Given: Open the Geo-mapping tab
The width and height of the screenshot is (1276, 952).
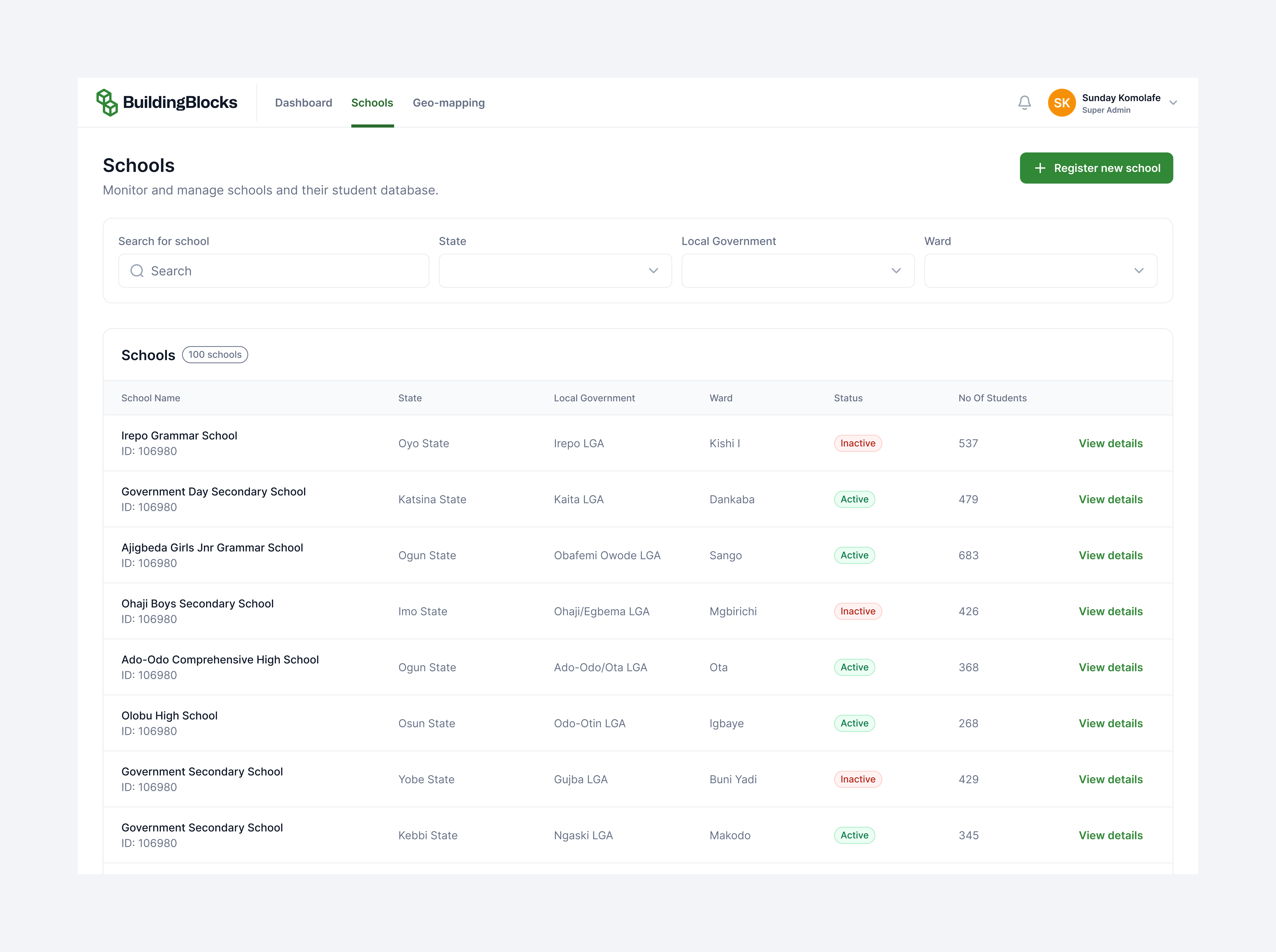Looking at the screenshot, I should [x=448, y=103].
